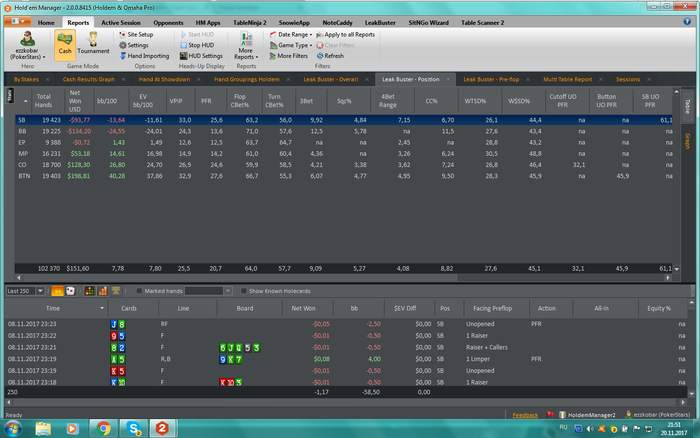Click the trophy icon in hands toolbar

click(116, 291)
